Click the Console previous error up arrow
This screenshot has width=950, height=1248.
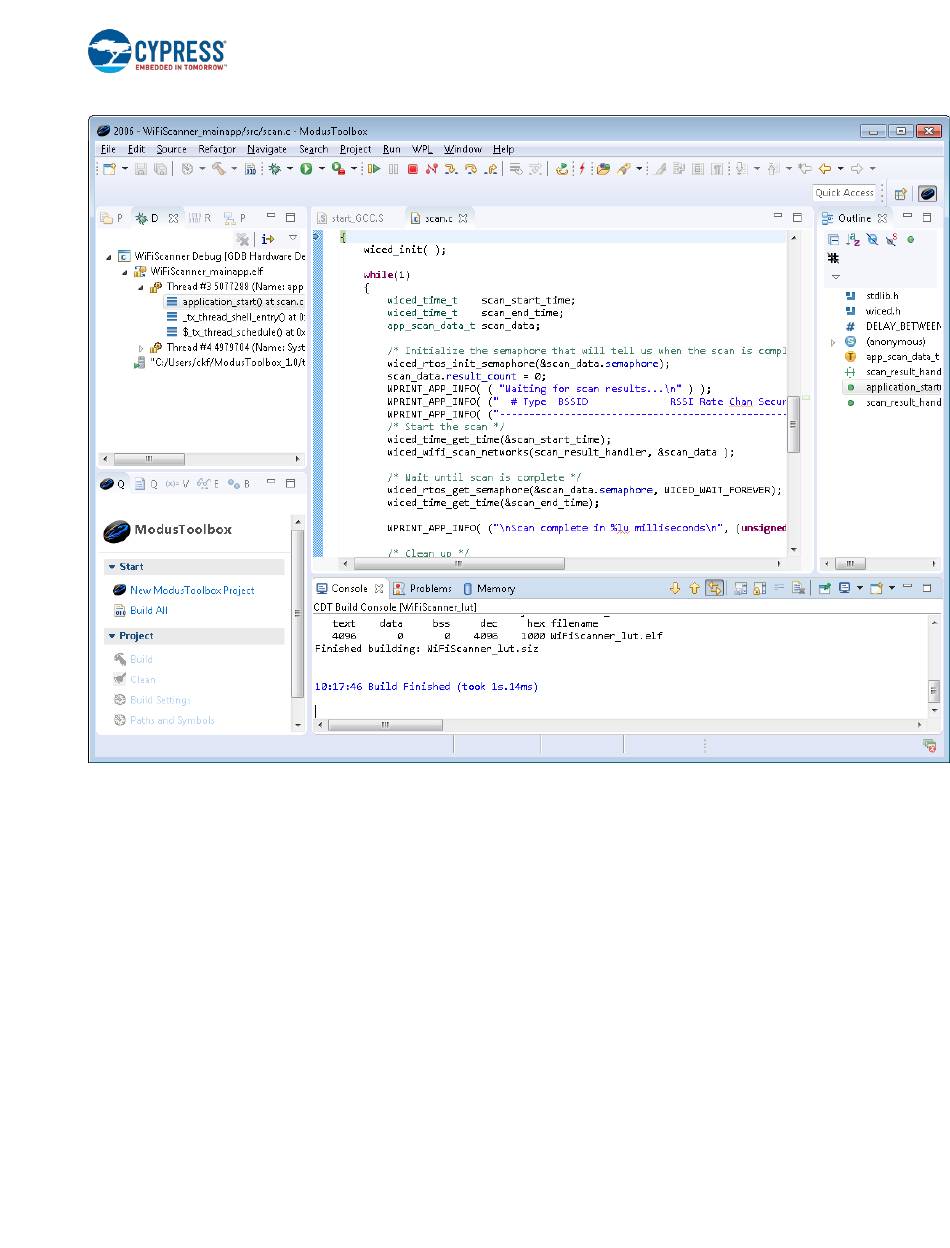[694, 588]
